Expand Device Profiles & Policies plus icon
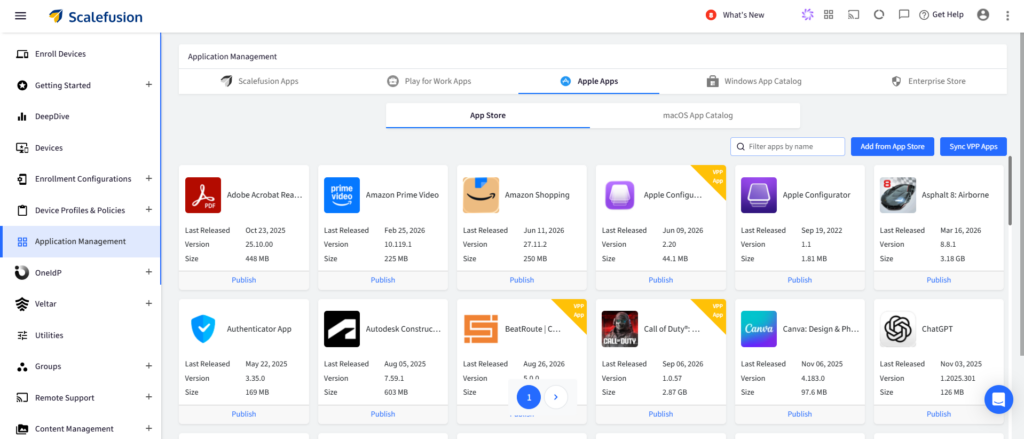Image resolution: width=1024 pixels, height=439 pixels. pos(148,210)
